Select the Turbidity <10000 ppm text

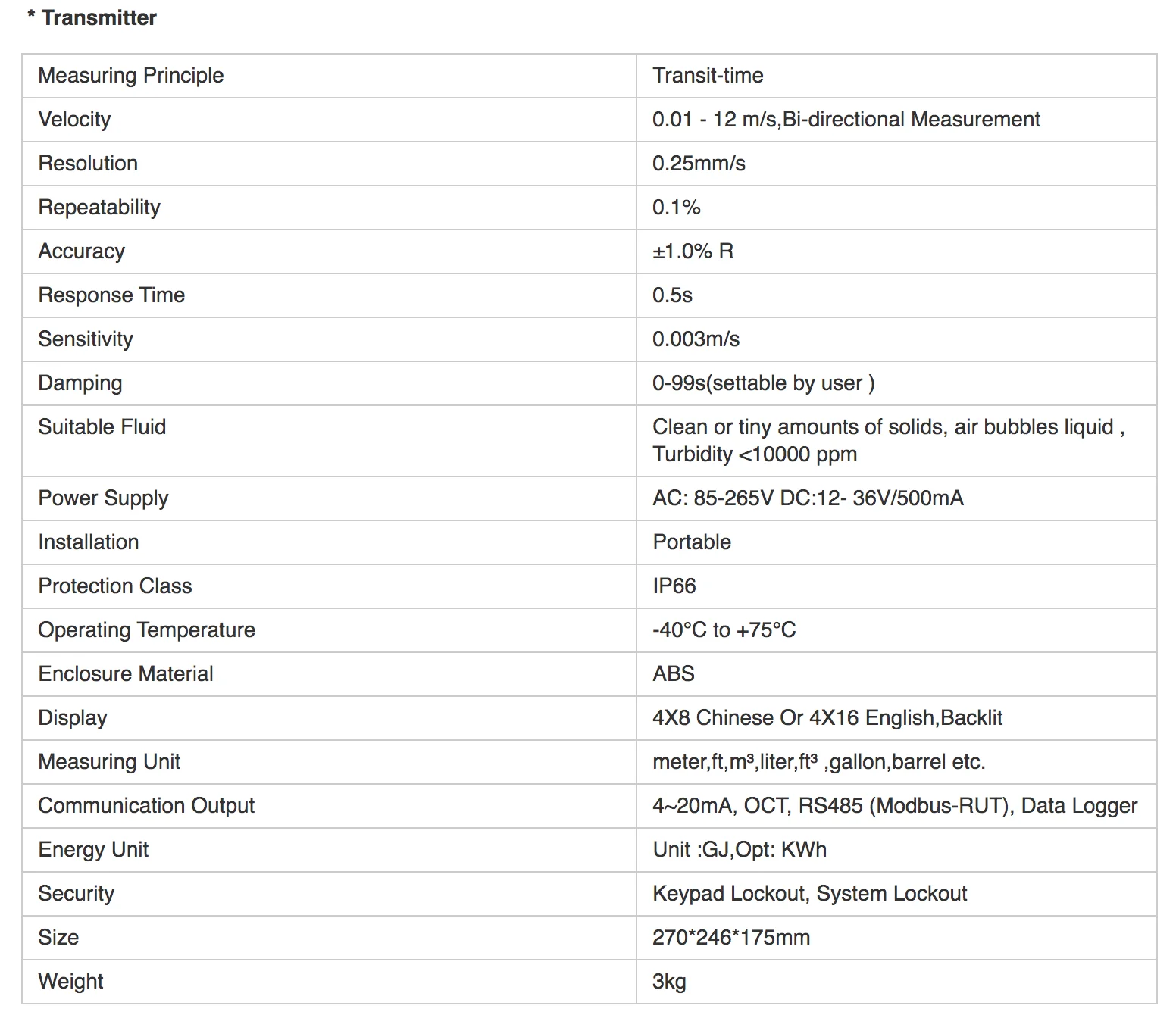click(x=755, y=454)
